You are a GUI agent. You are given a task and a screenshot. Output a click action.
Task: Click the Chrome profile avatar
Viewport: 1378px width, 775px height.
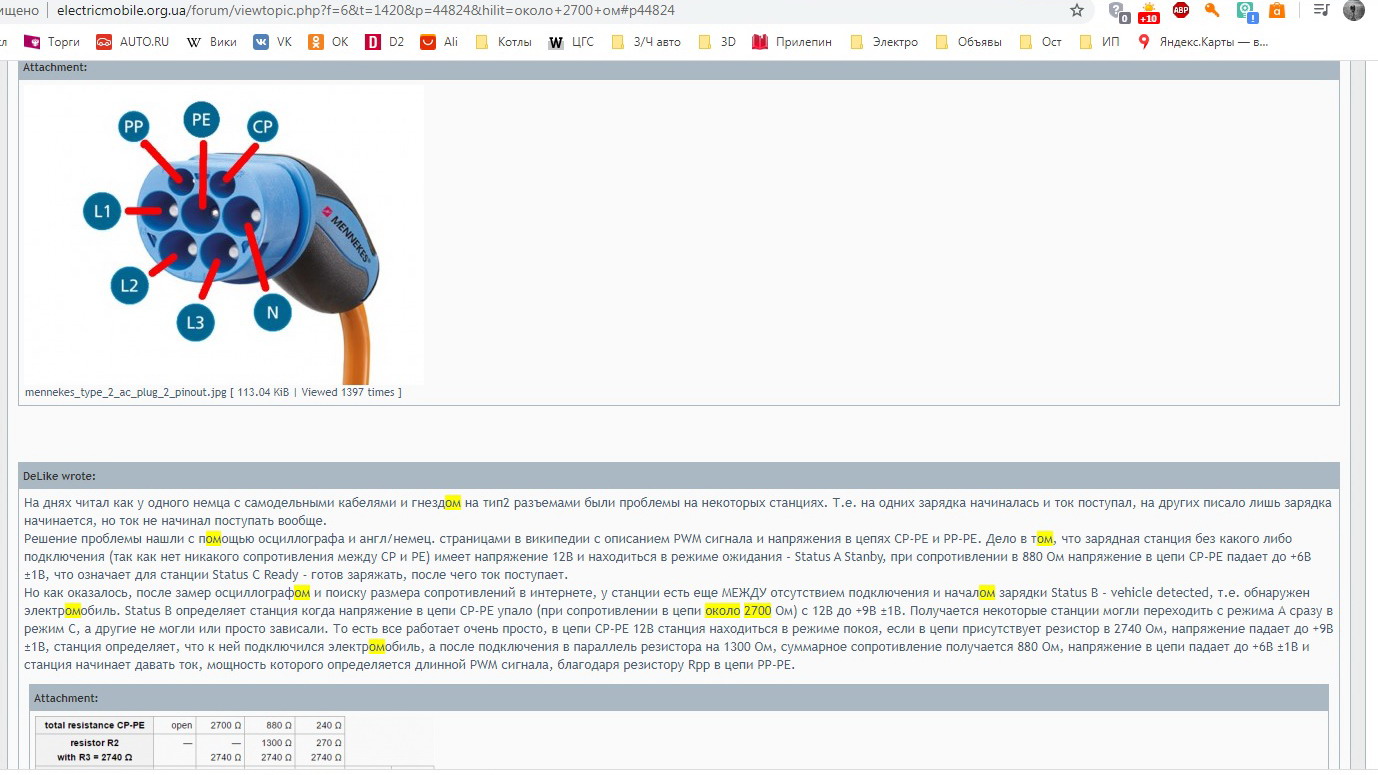pyautogui.click(x=1354, y=11)
